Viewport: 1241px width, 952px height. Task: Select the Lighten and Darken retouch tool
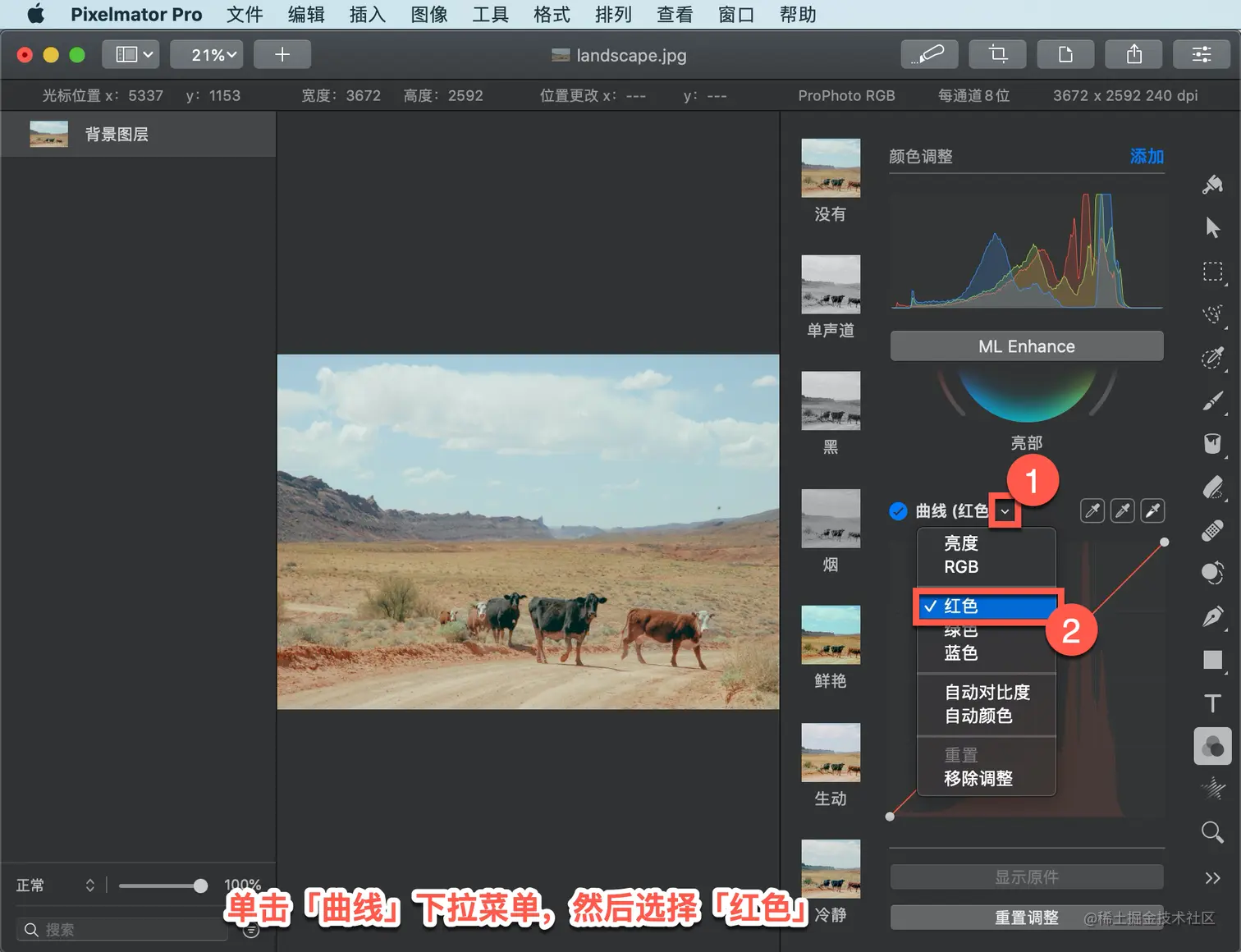(x=1212, y=573)
